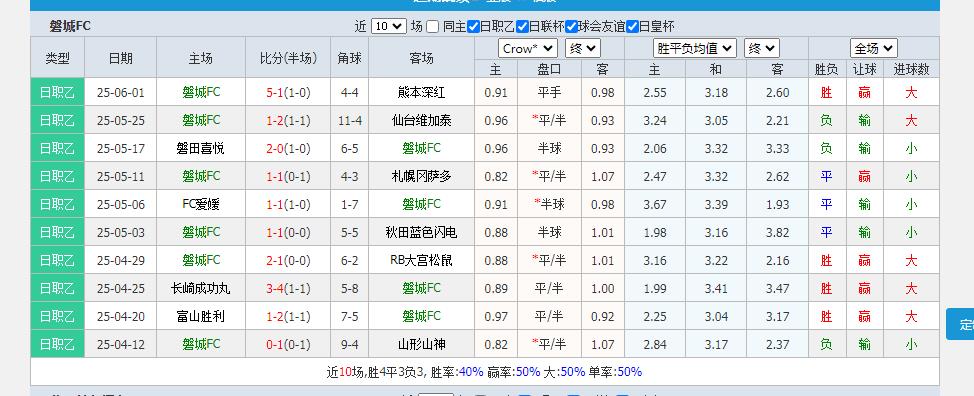The image size is (974, 396).
Task: Click the date 25-05-17
Action: [121, 148]
